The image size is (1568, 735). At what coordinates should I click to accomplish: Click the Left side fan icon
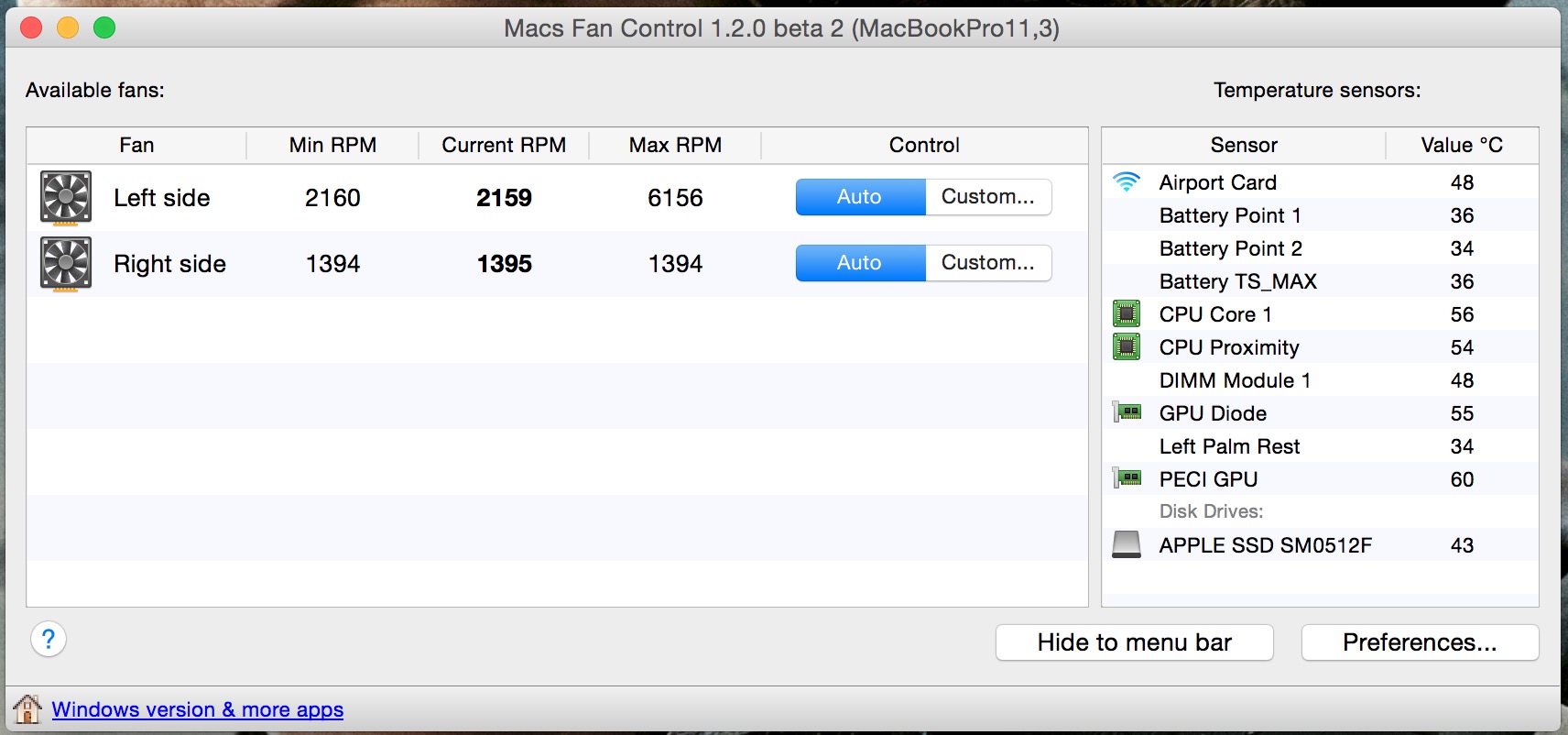pos(66,197)
